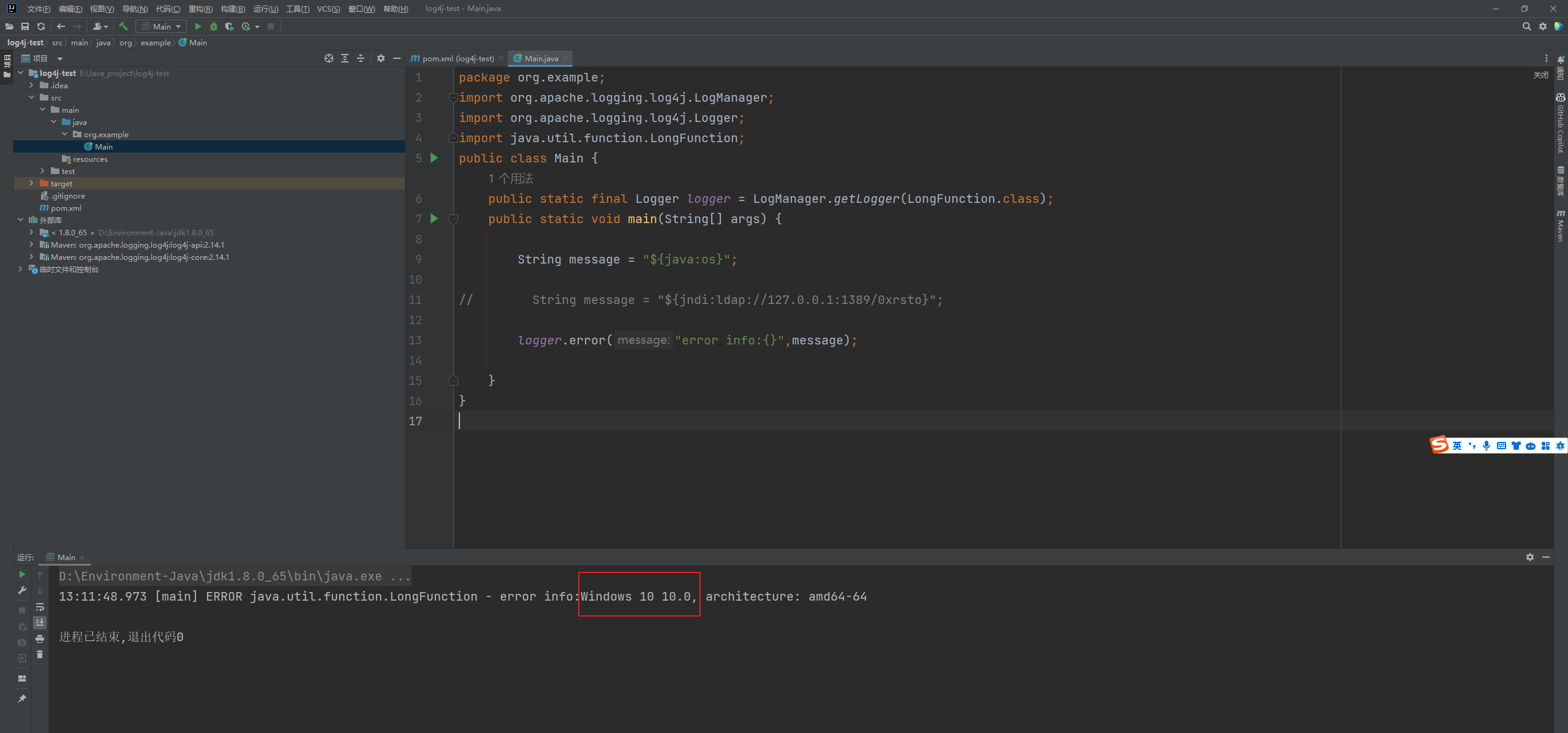This screenshot has width=1568, height=733.
Task: Save all files with floppy icon
Action: (25, 26)
